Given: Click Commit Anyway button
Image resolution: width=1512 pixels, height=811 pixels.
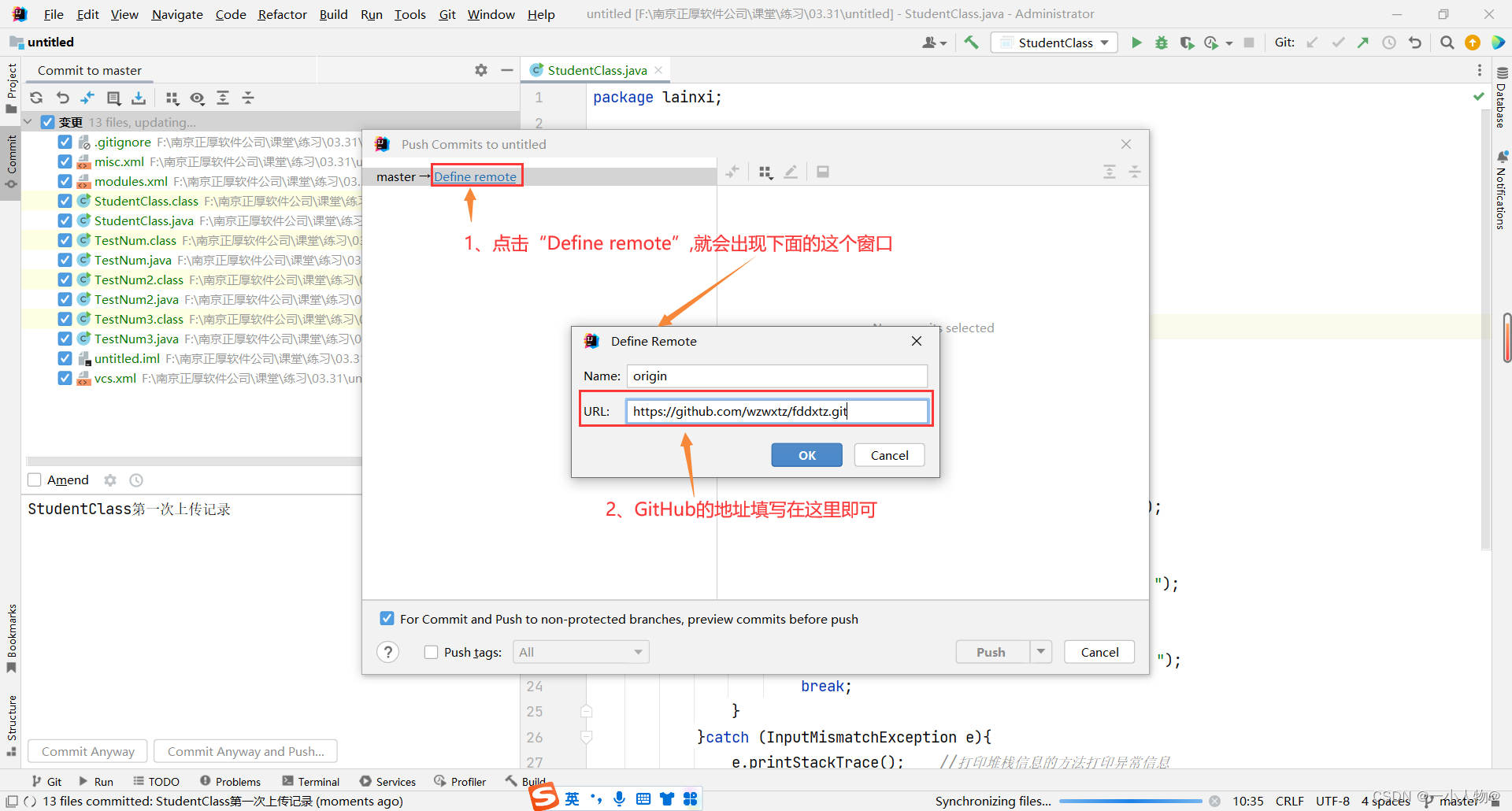Looking at the screenshot, I should click(x=88, y=751).
